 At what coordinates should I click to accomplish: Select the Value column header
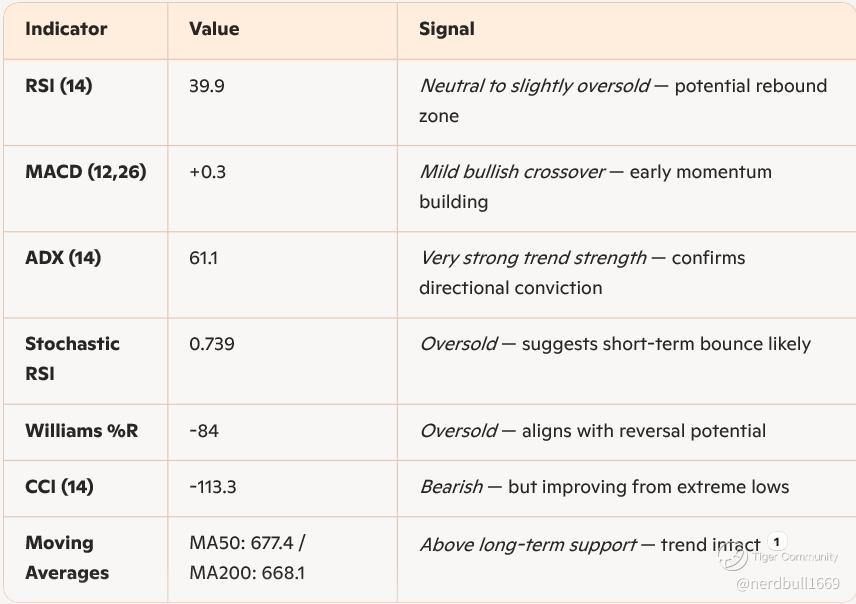coord(214,29)
